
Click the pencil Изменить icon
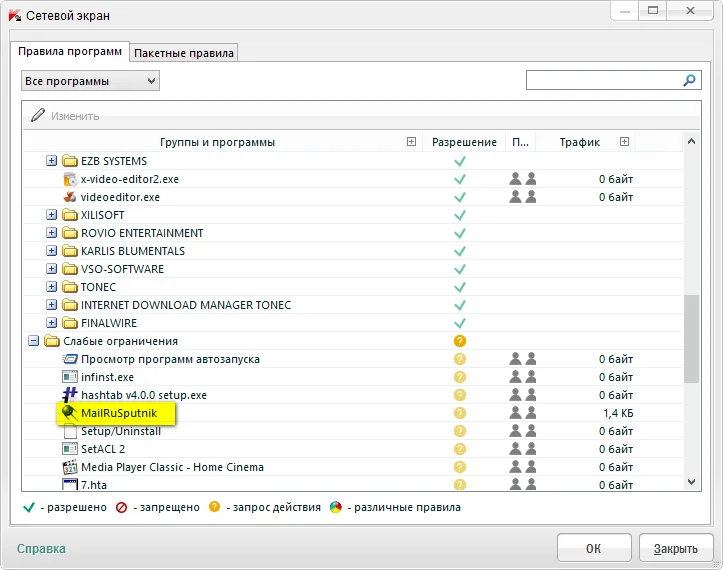pyautogui.click(x=38, y=115)
